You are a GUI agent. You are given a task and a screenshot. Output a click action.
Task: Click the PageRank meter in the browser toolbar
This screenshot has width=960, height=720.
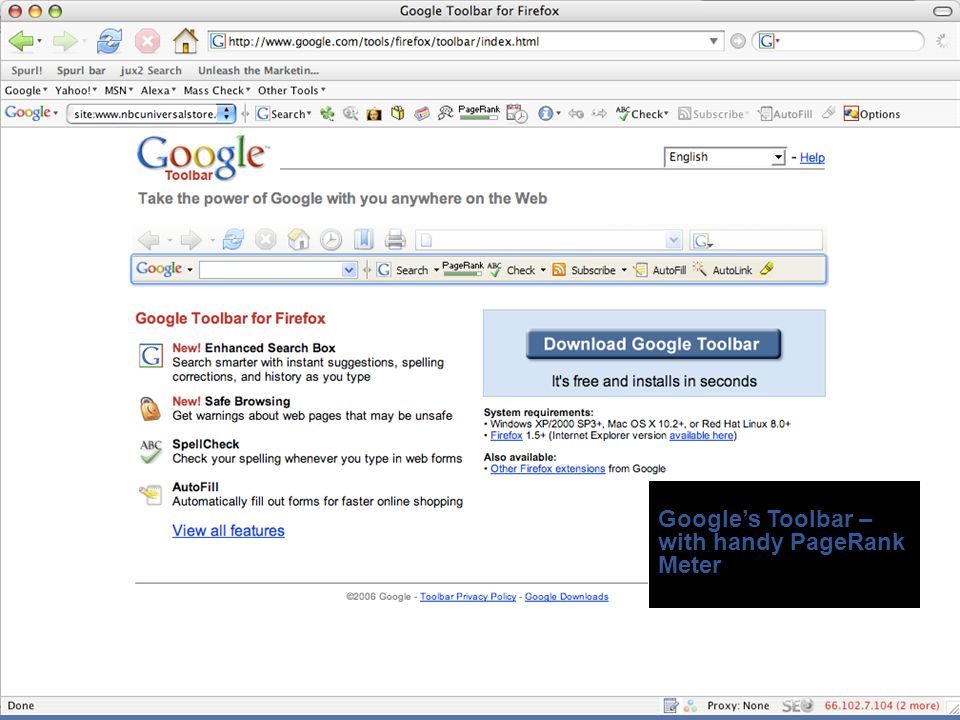tap(479, 113)
